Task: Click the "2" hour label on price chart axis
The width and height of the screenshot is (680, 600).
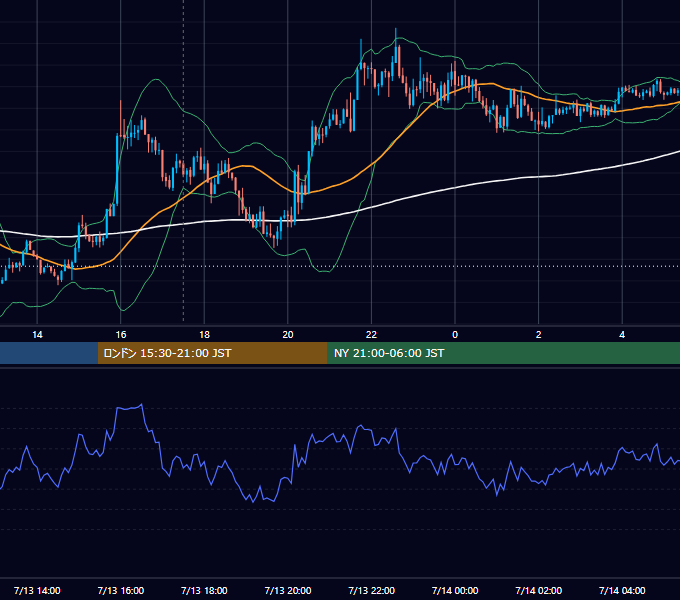Action: [x=539, y=335]
